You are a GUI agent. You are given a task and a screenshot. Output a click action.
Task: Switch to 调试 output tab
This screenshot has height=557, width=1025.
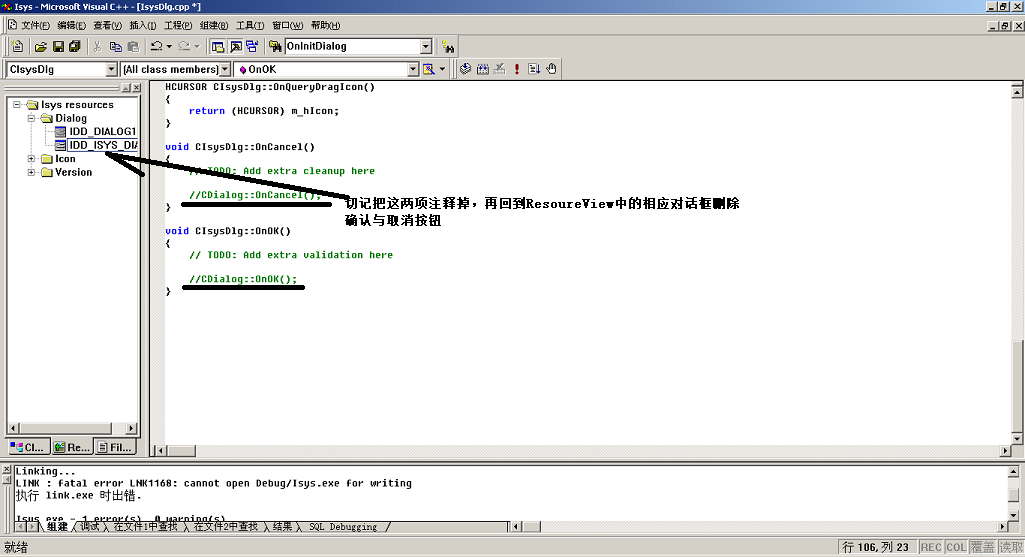[90, 527]
